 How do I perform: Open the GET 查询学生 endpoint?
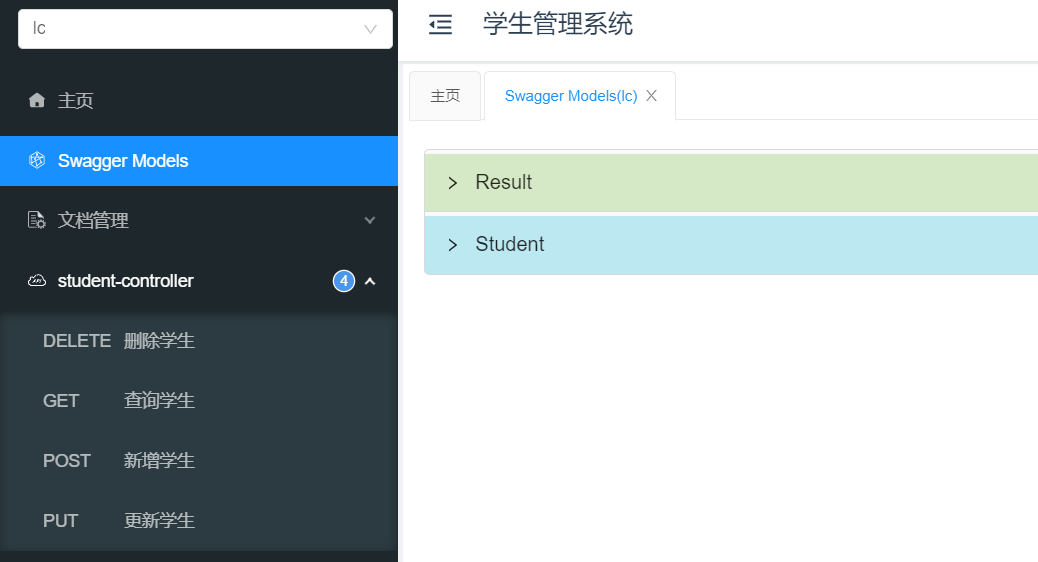[199, 400]
